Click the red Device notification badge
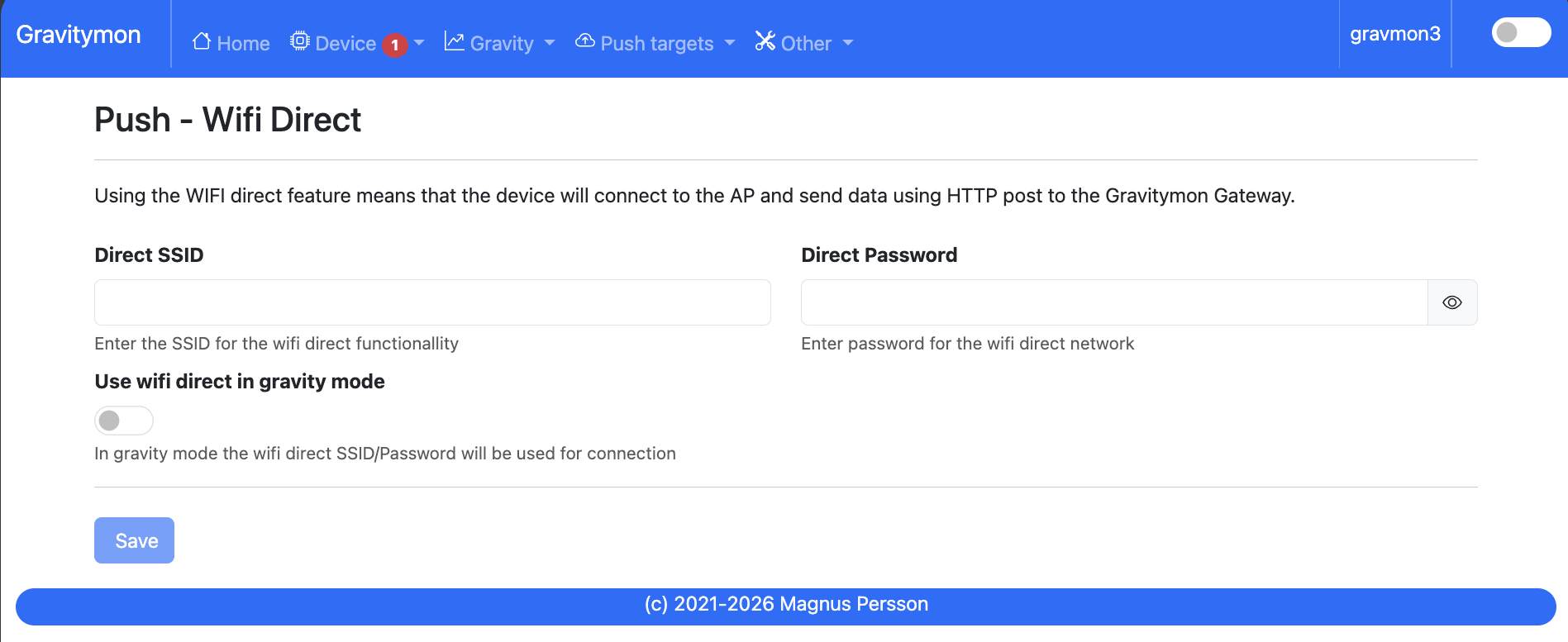The width and height of the screenshot is (1568, 642). pos(395,45)
